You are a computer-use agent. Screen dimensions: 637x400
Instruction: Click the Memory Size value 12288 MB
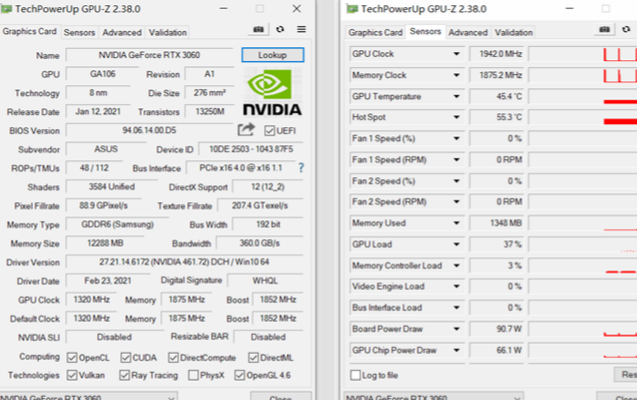tap(106, 243)
